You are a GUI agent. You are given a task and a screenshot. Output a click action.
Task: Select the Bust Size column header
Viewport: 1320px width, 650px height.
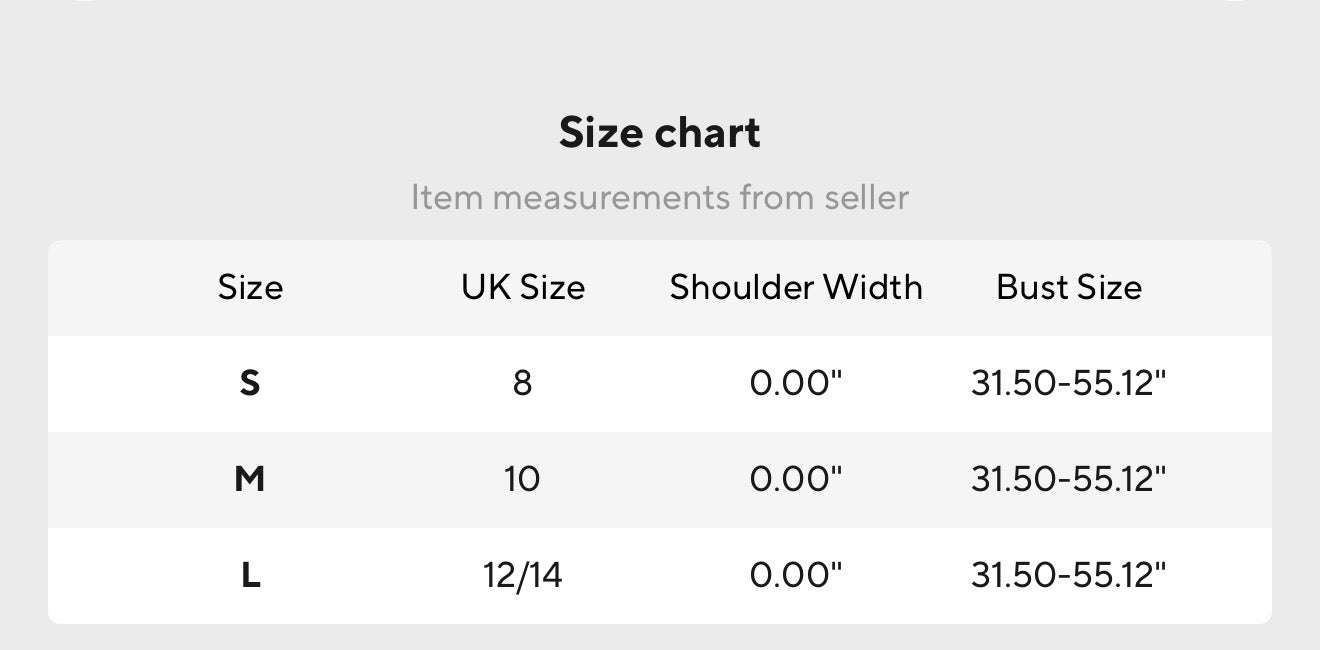(1068, 288)
